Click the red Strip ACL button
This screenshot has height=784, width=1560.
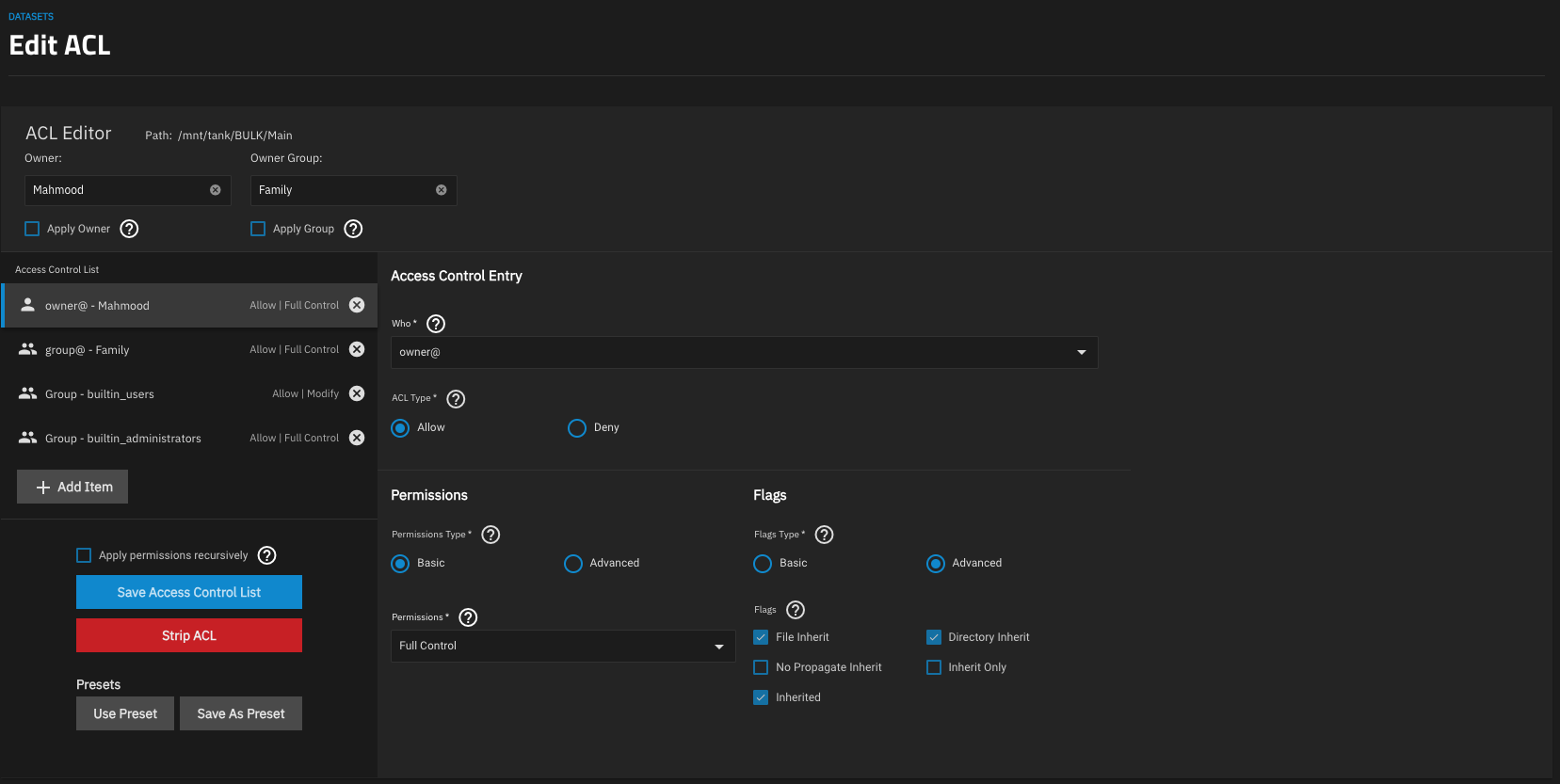(189, 635)
